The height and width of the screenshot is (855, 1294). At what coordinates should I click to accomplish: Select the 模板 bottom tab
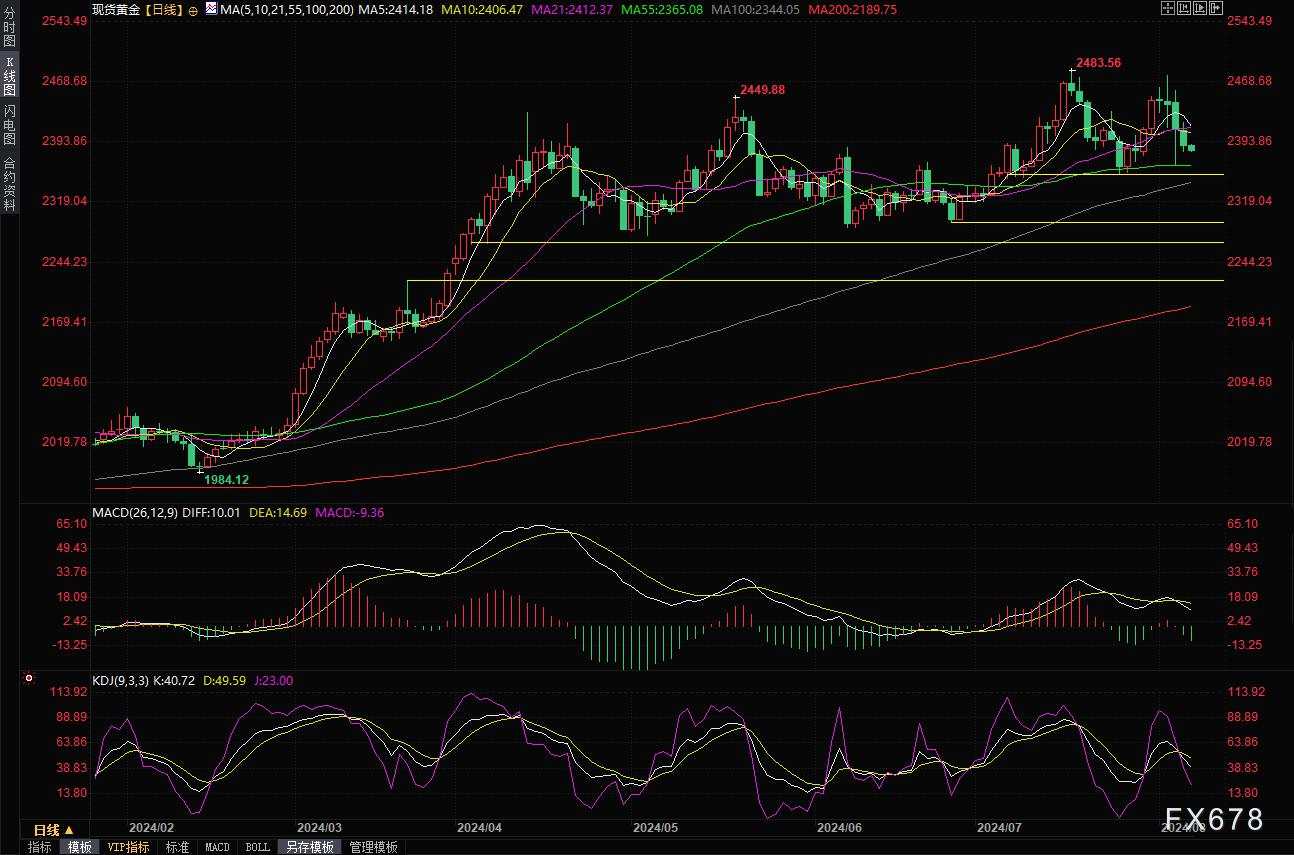click(80, 847)
